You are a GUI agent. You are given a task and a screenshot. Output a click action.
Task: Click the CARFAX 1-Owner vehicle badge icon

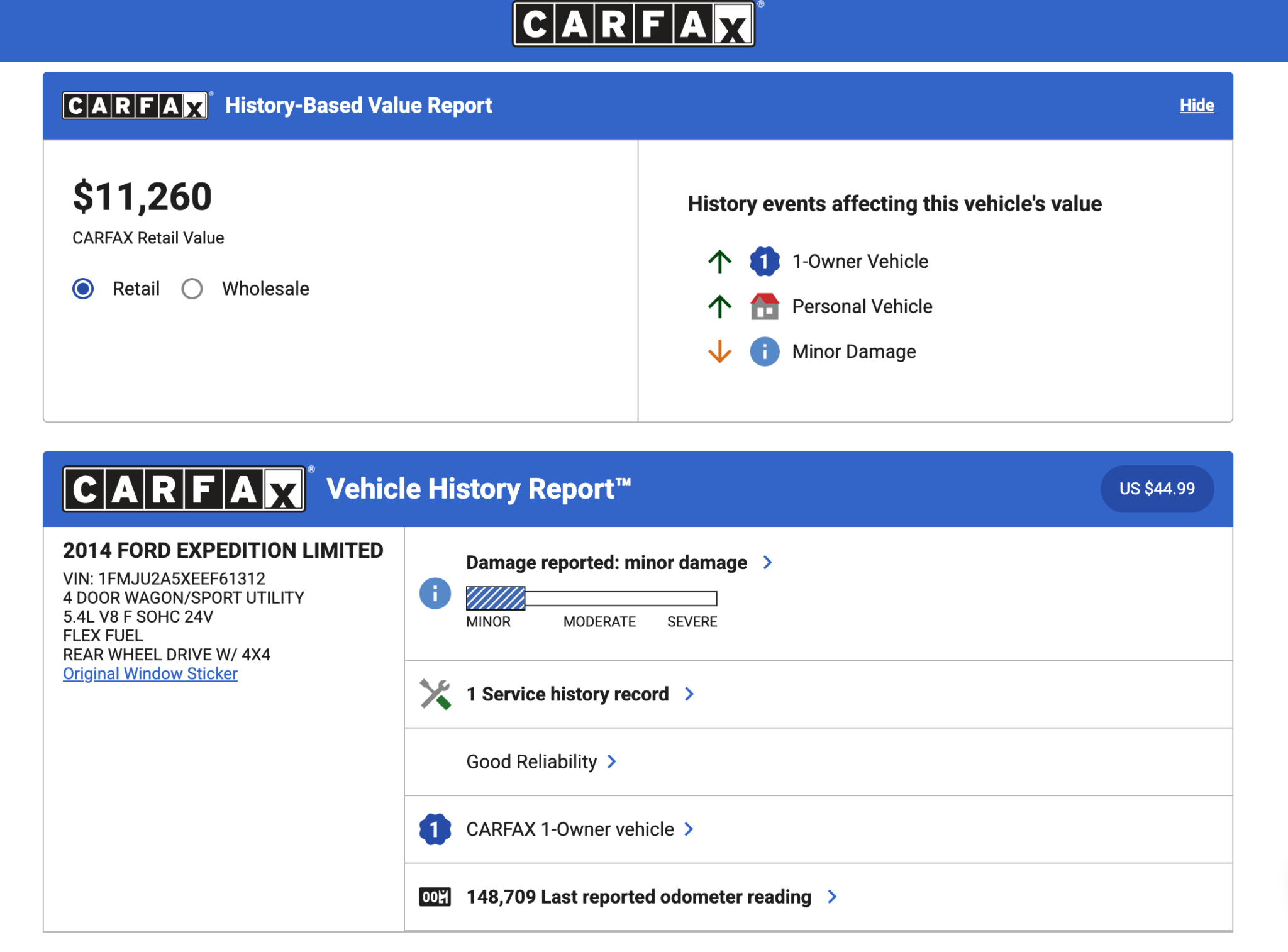point(435,829)
